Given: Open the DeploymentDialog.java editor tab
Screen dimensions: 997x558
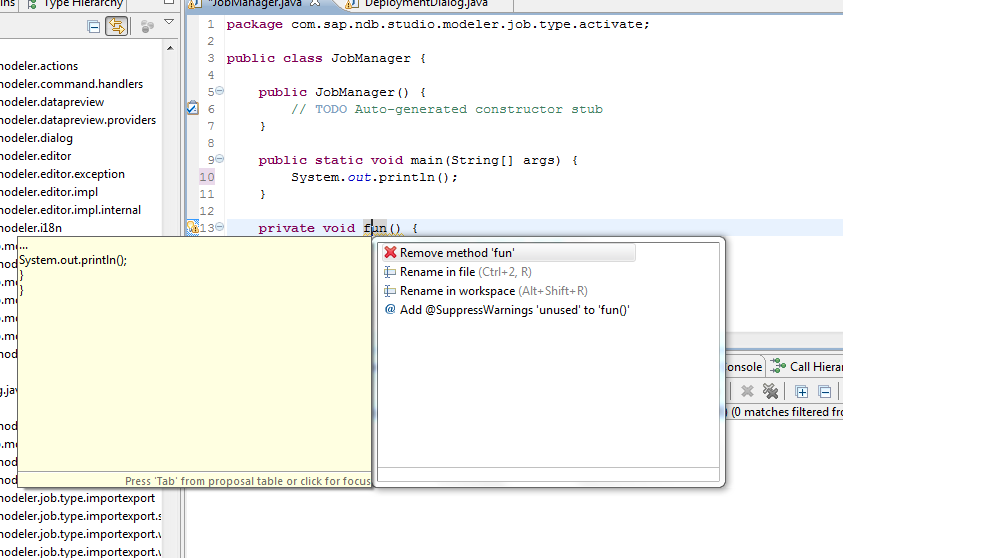Looking at the screenshot, I should [x=426, y=4].
